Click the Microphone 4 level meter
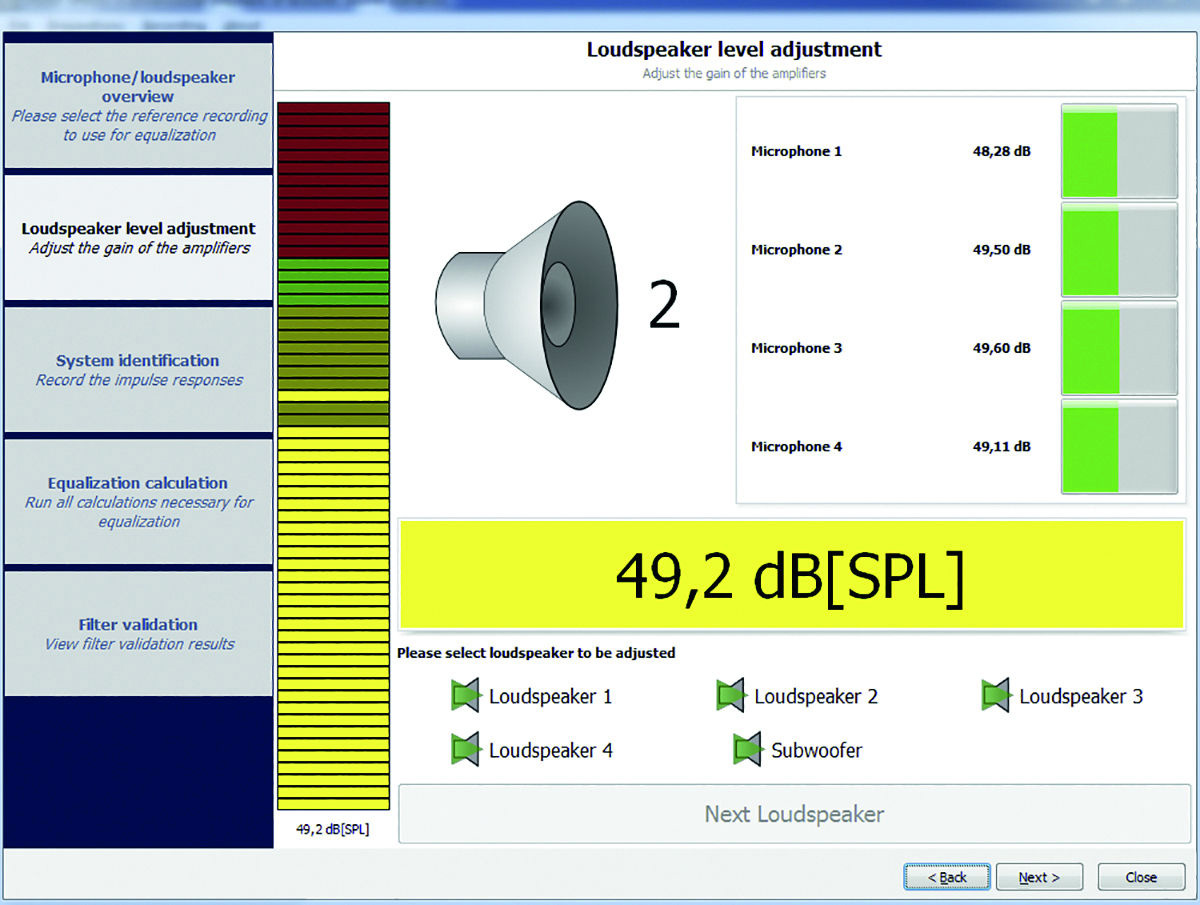The image size is (1200, 905). pos(1120,446)
